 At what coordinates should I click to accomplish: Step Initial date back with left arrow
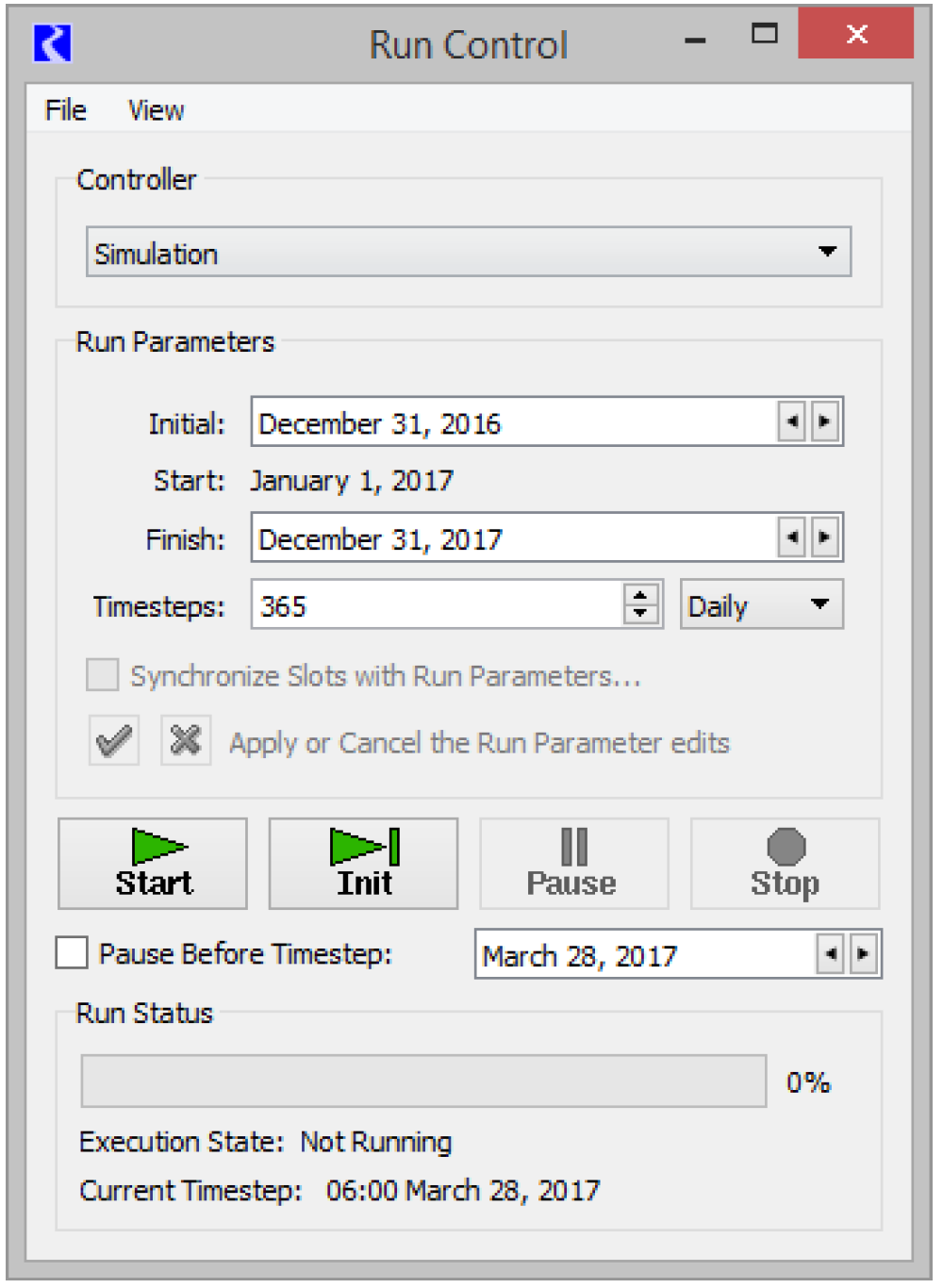click(792, 421)
